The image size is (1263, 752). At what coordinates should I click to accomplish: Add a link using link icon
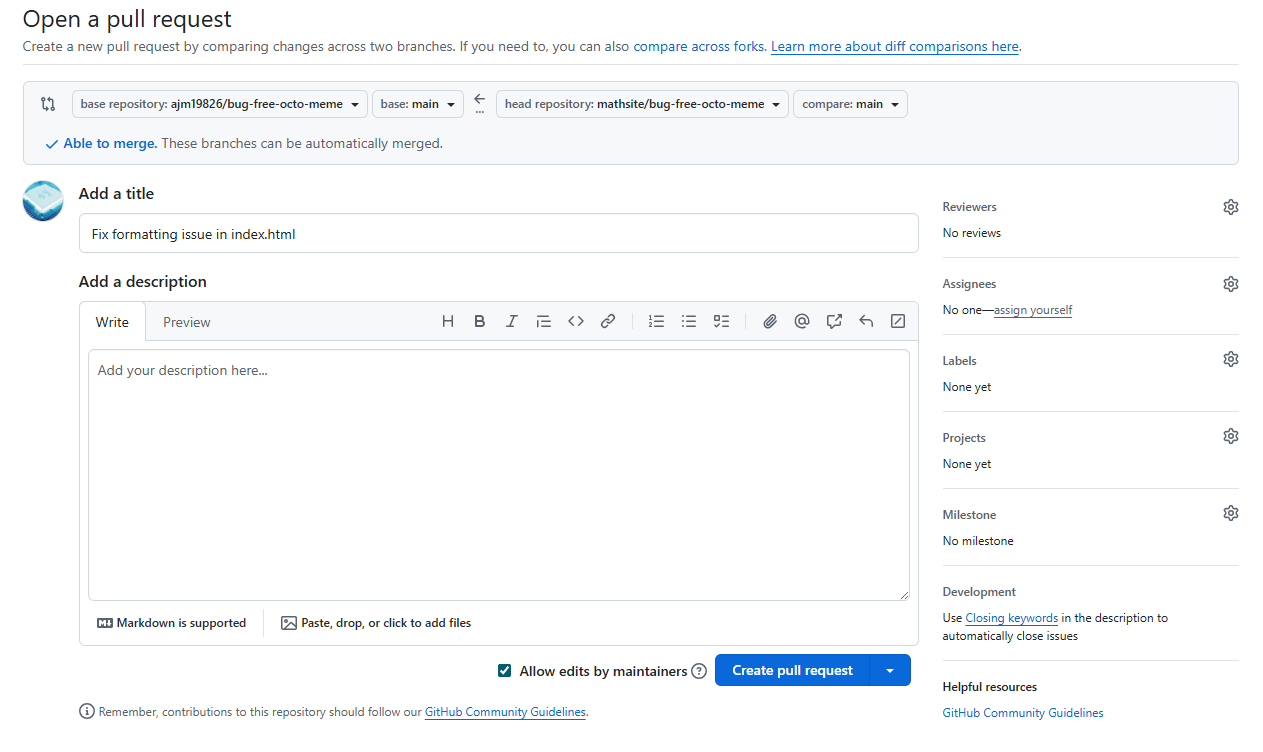coord(608,321)
